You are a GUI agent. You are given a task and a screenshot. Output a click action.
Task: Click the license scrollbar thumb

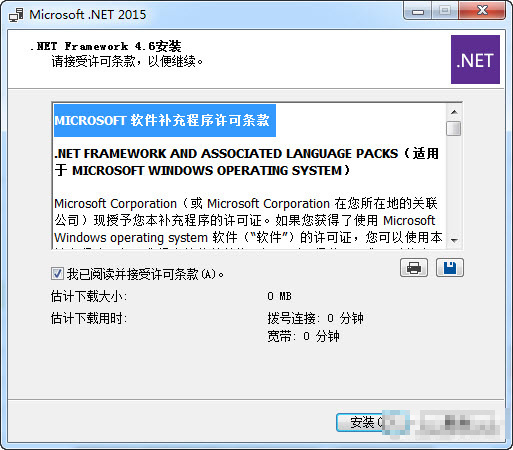click(454, 128)
